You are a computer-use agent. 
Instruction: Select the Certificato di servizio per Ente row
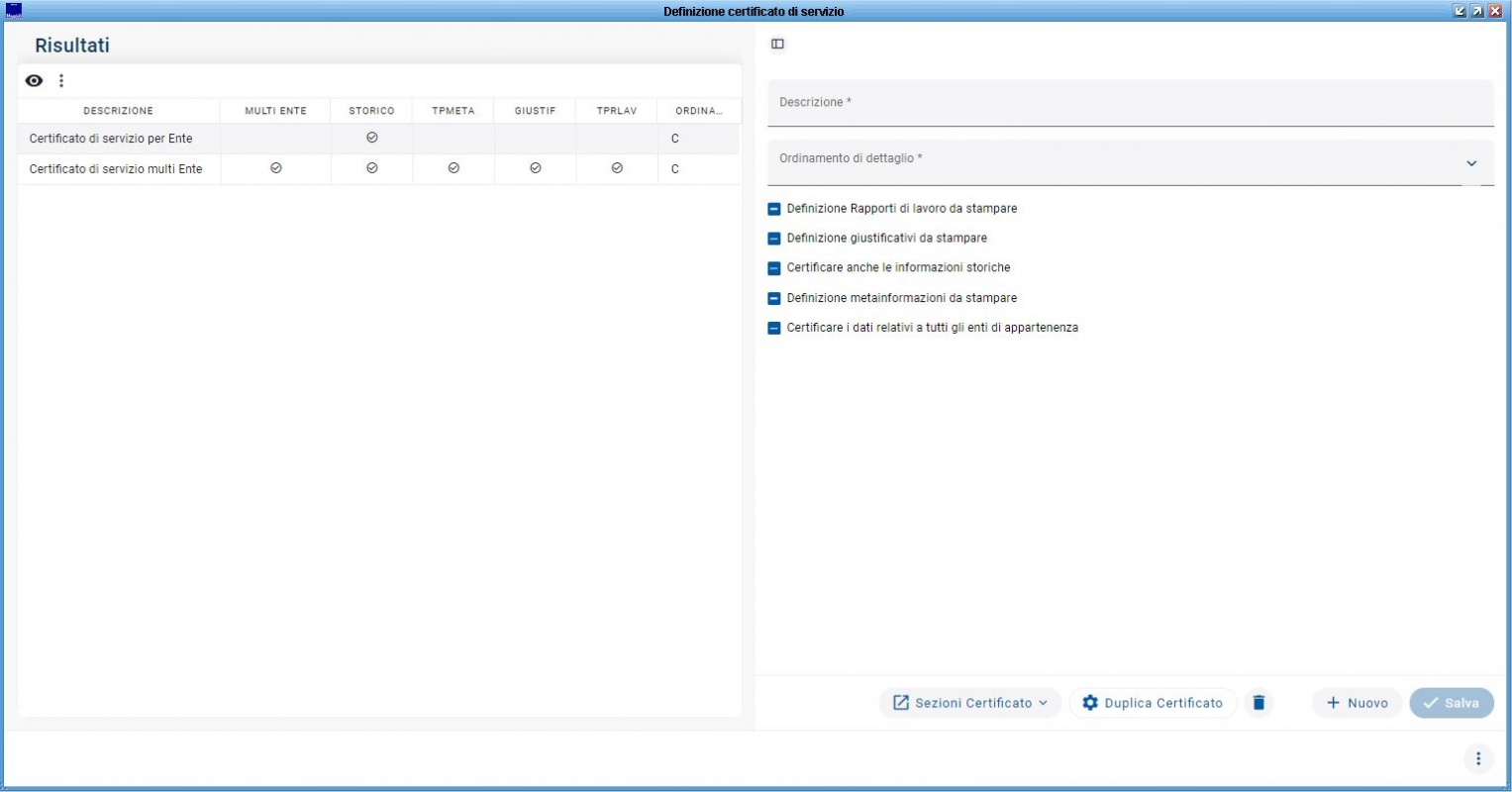111,139
